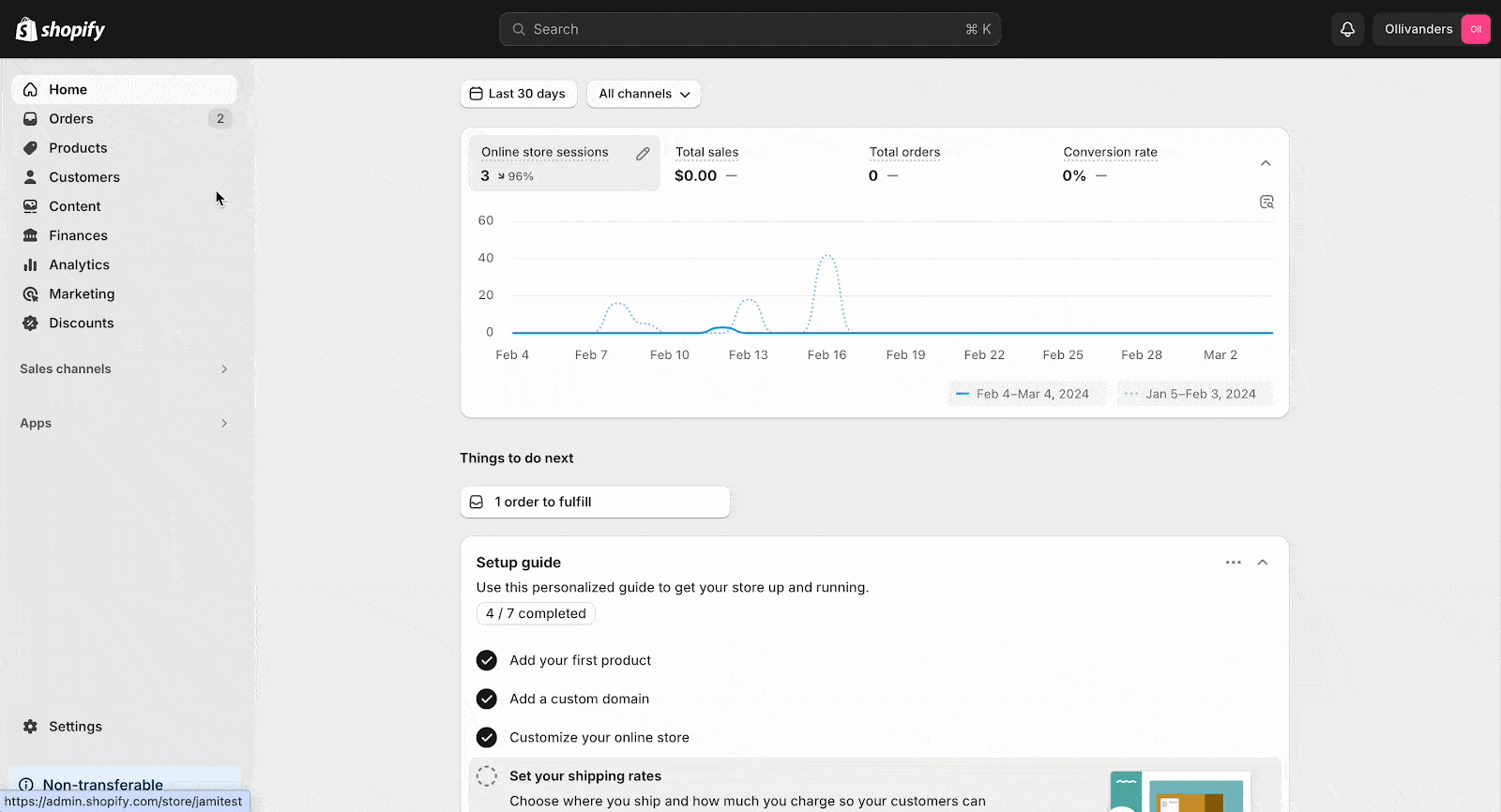Open the All channels dropdown
1501x812 pixels.
644,94
